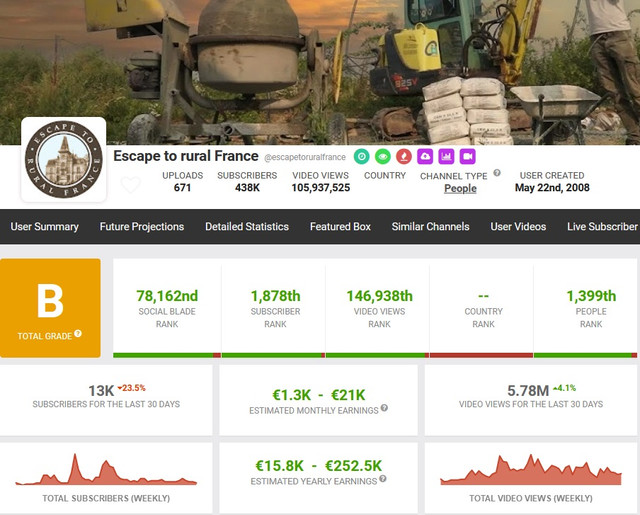Click the B Total Grade box

point(50,308)
